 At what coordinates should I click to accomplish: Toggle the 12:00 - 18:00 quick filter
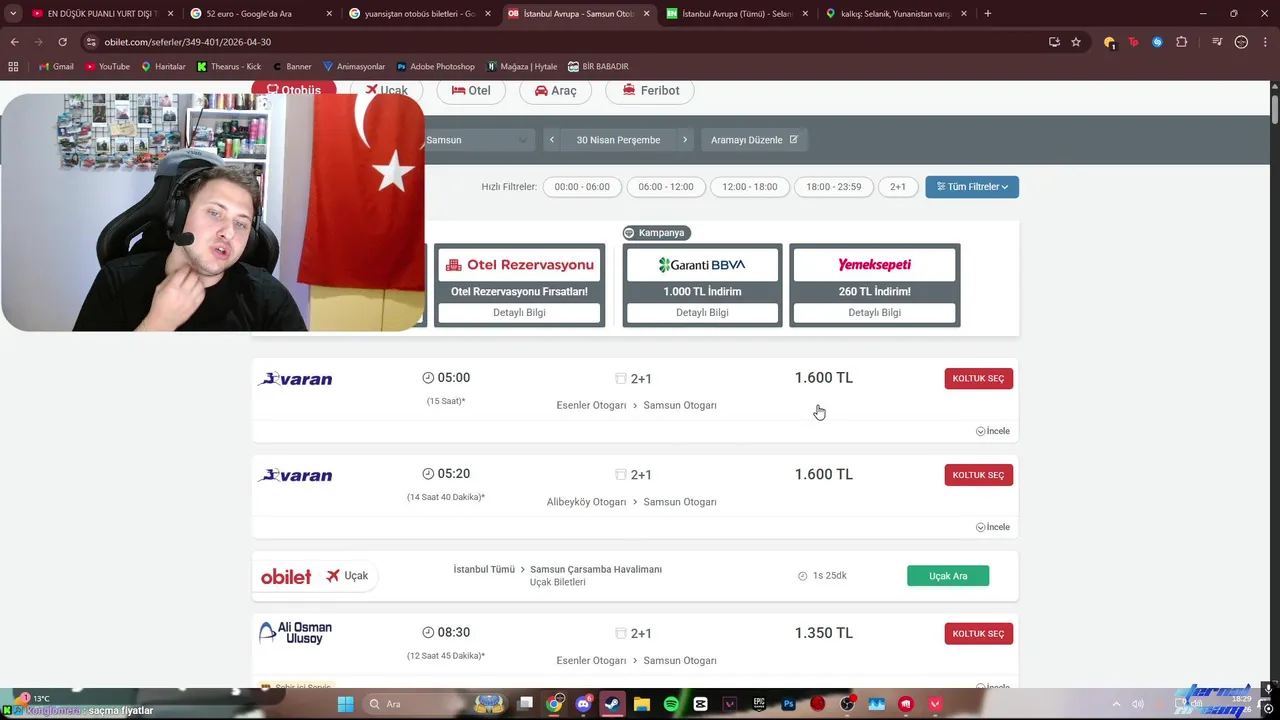750,187
